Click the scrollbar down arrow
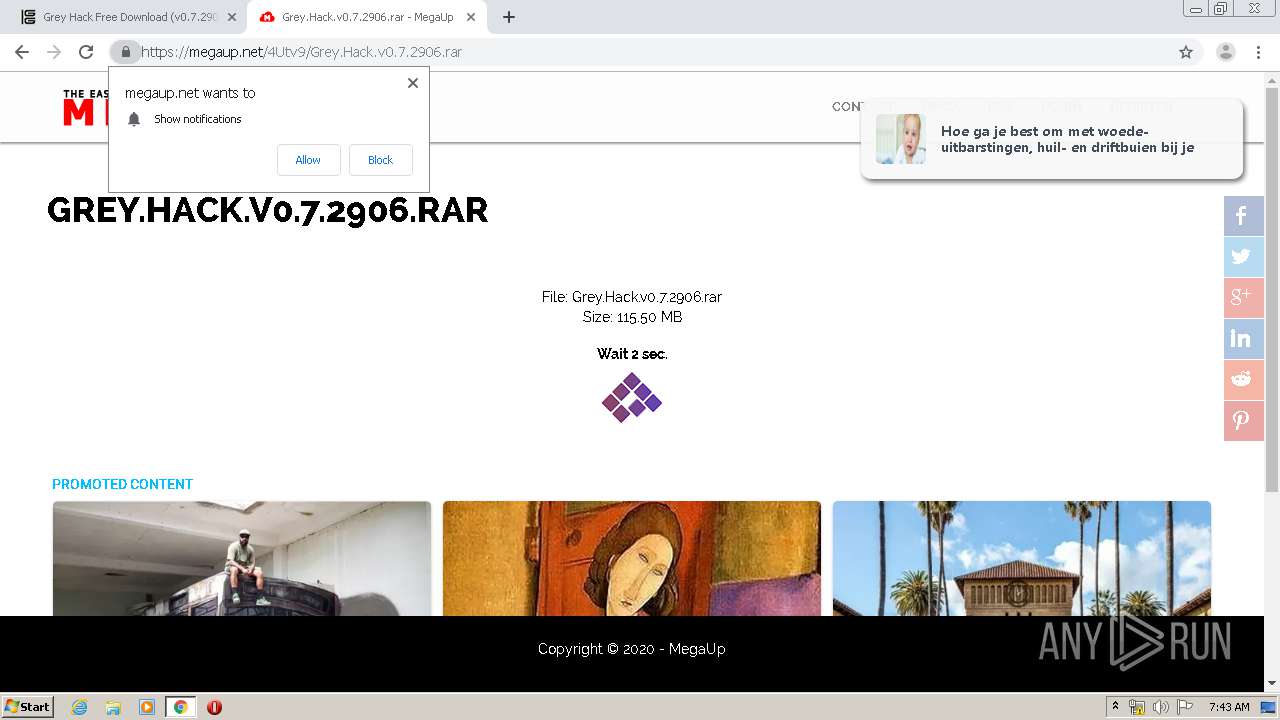 click(x=1272, y=683)
